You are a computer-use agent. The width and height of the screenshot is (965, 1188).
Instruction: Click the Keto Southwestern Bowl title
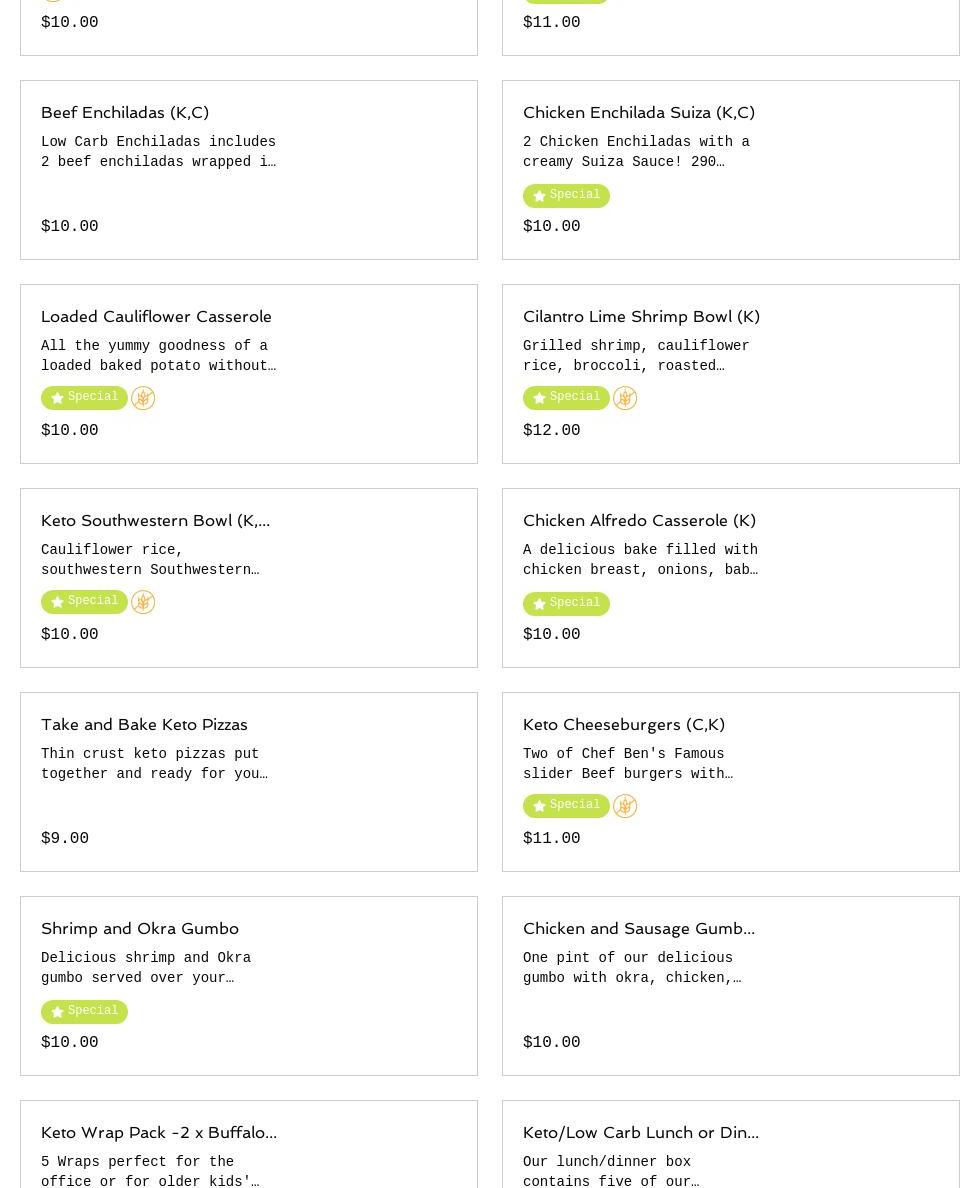[x=155, y=521]
